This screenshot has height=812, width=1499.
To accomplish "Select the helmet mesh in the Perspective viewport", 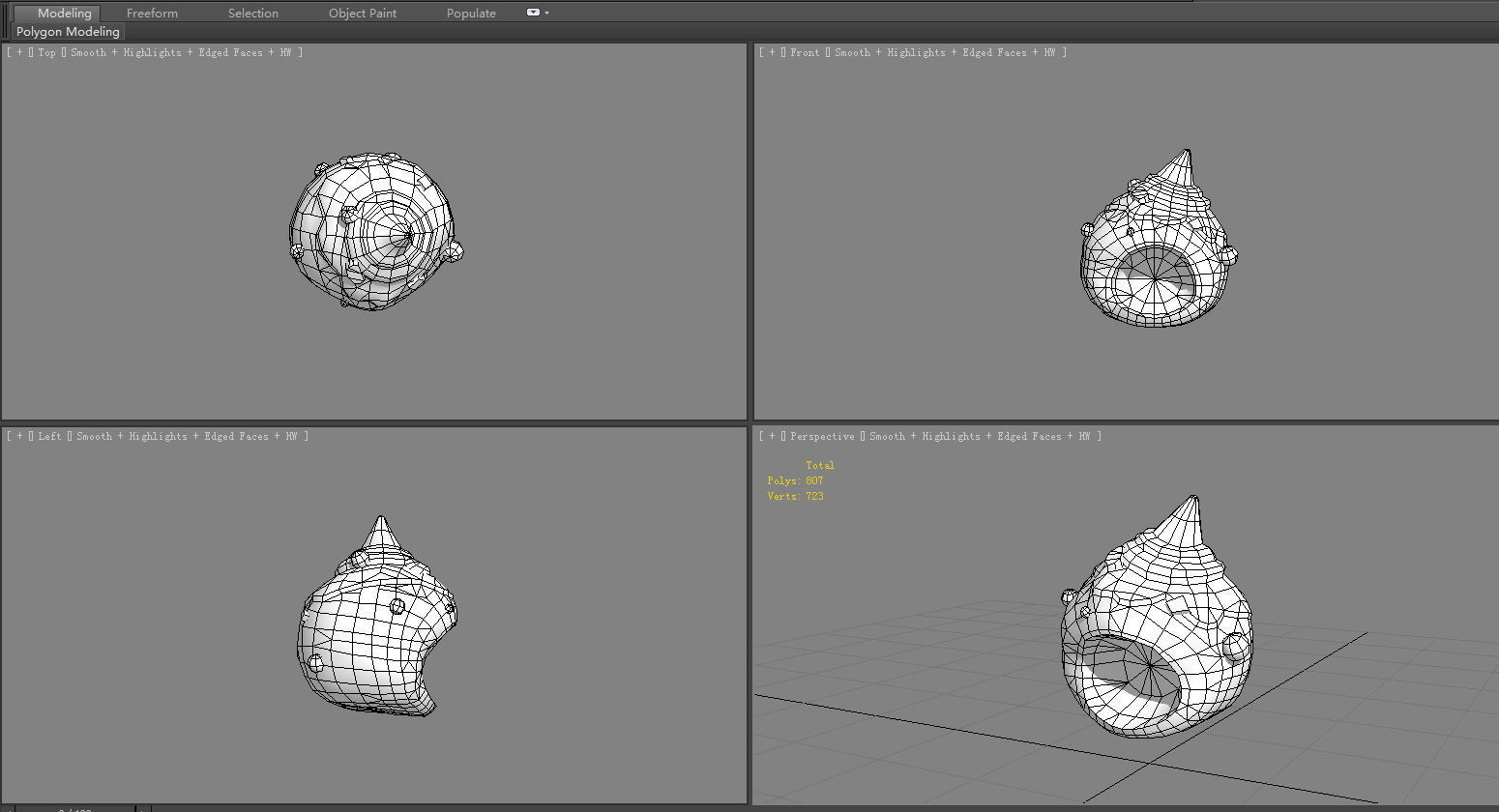I will point(1157,619).
